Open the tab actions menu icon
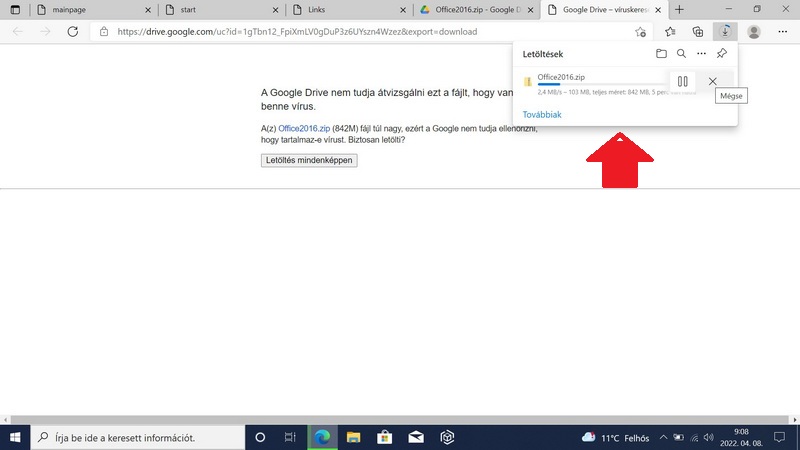The width and height of the screenshot is (800, 450). (15, 10)
